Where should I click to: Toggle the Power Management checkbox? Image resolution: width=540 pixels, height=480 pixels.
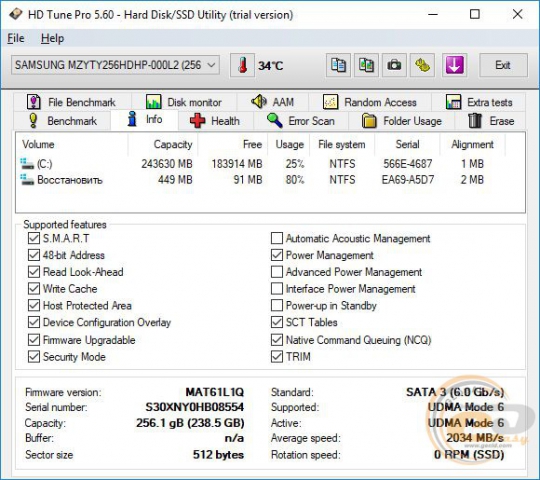[x=277, y=255]
